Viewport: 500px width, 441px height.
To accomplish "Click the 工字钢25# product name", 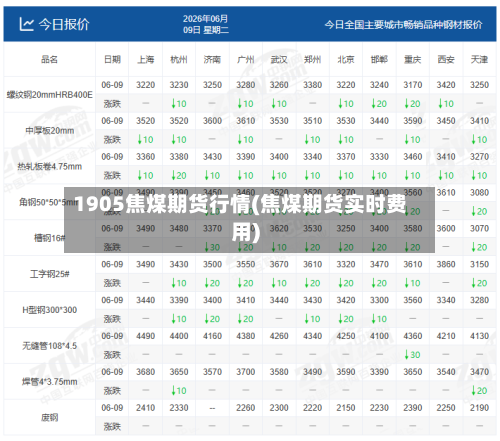I will [49, 274].
